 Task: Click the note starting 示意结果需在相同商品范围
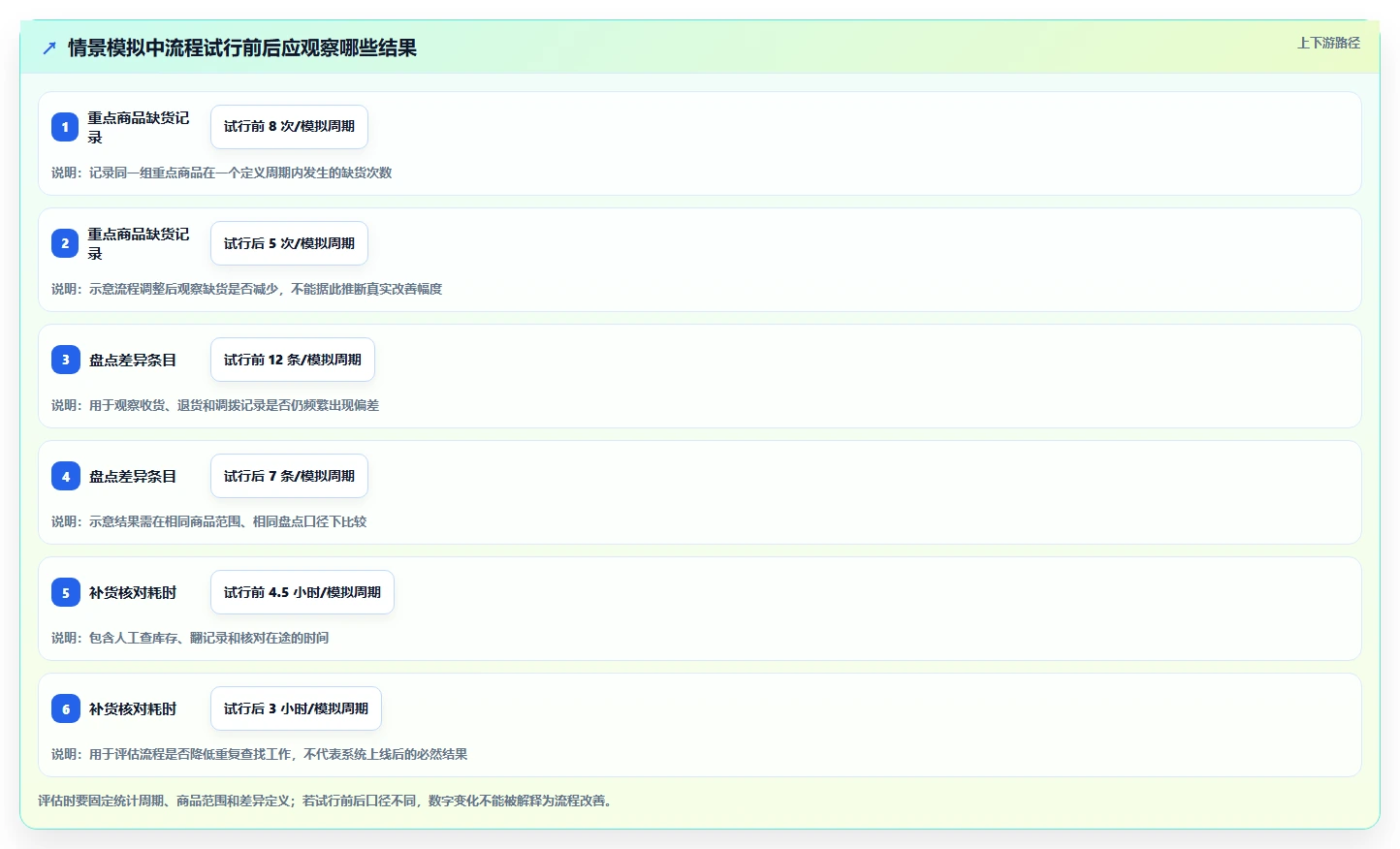point(209,521)
